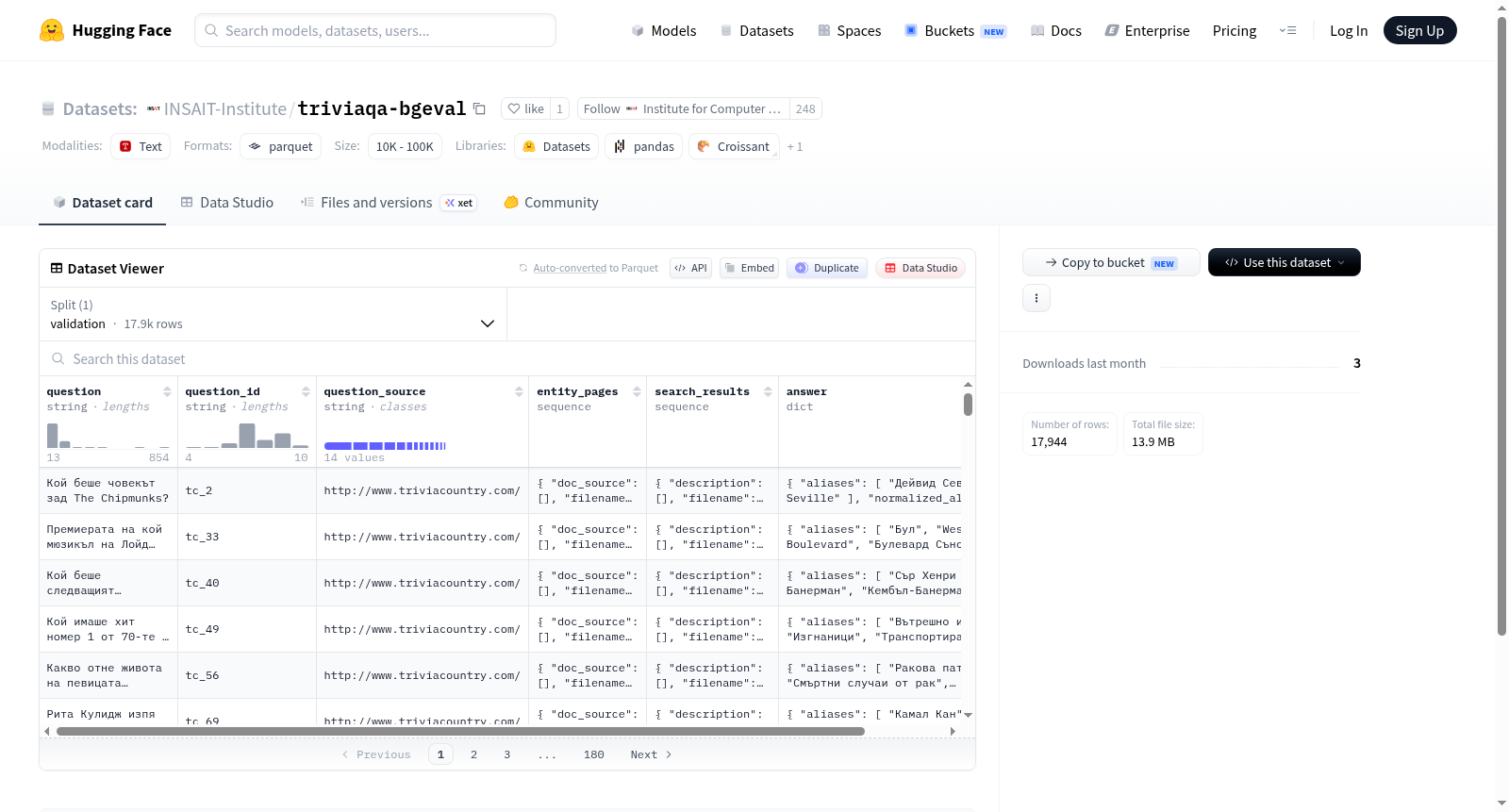Open Buckets in top navigation
The image size is (1509, 812).
(x=955, y=31)
